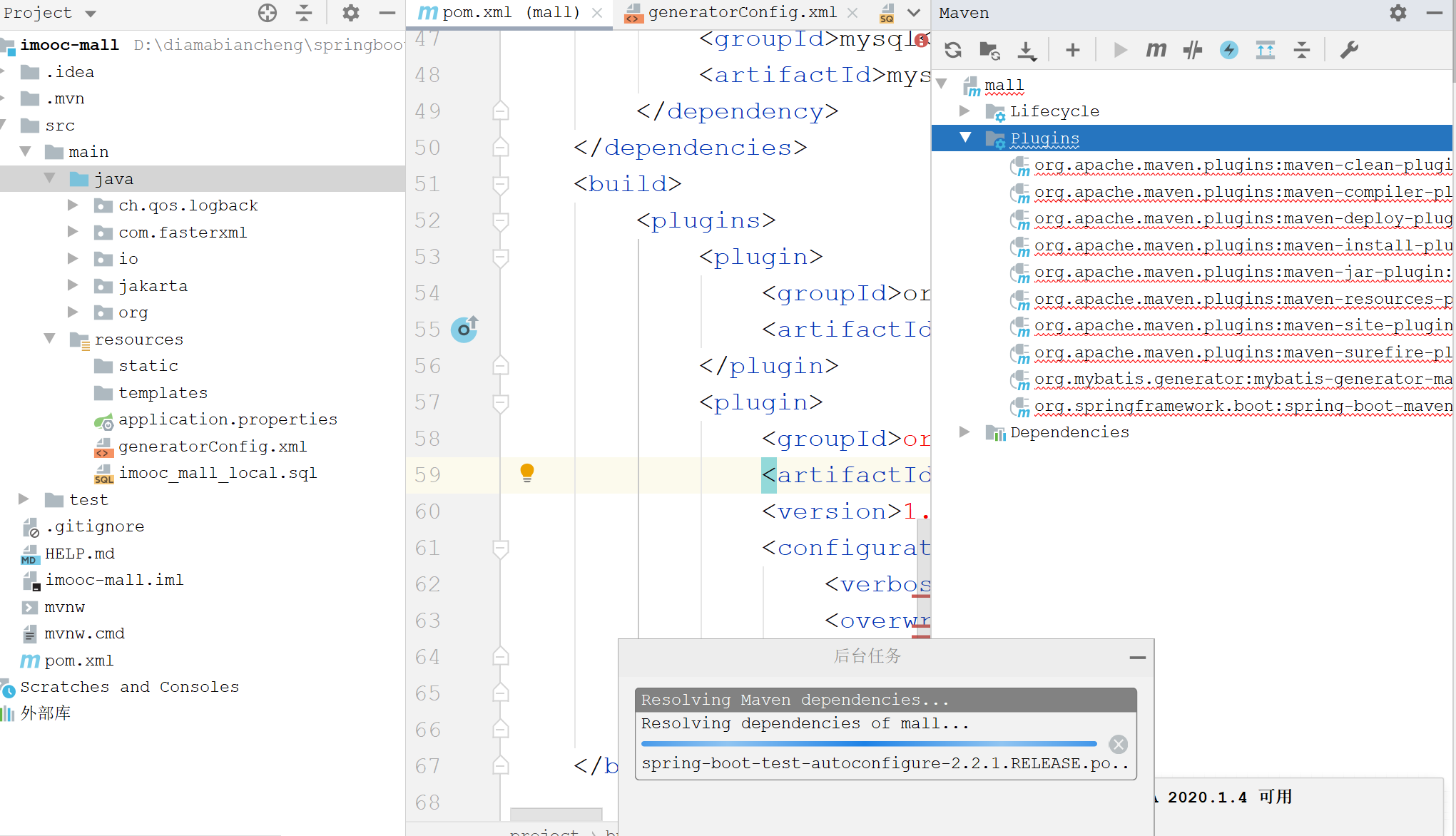Image resolution: width=1456 pixels, height=836 pixels.
Task: Open application.properties file
Action: pos(228,419)
